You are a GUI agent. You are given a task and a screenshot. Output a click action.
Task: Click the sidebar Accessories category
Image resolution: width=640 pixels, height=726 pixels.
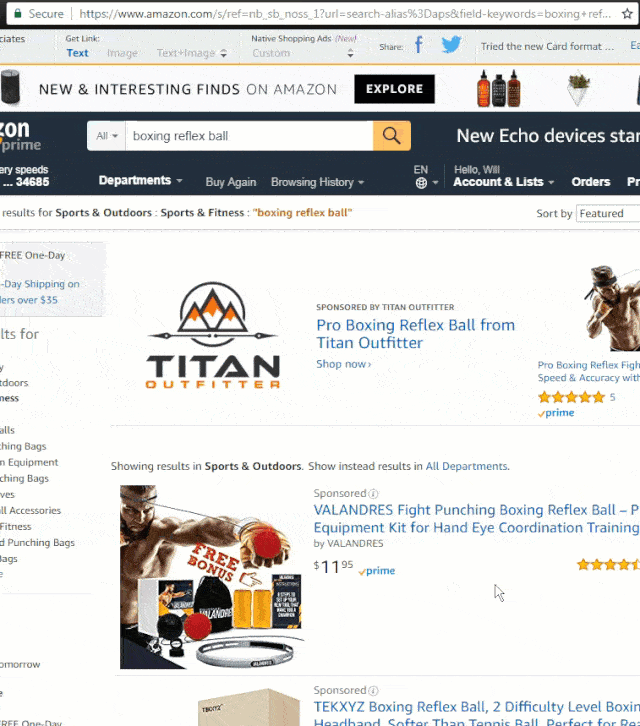(31, 510)
